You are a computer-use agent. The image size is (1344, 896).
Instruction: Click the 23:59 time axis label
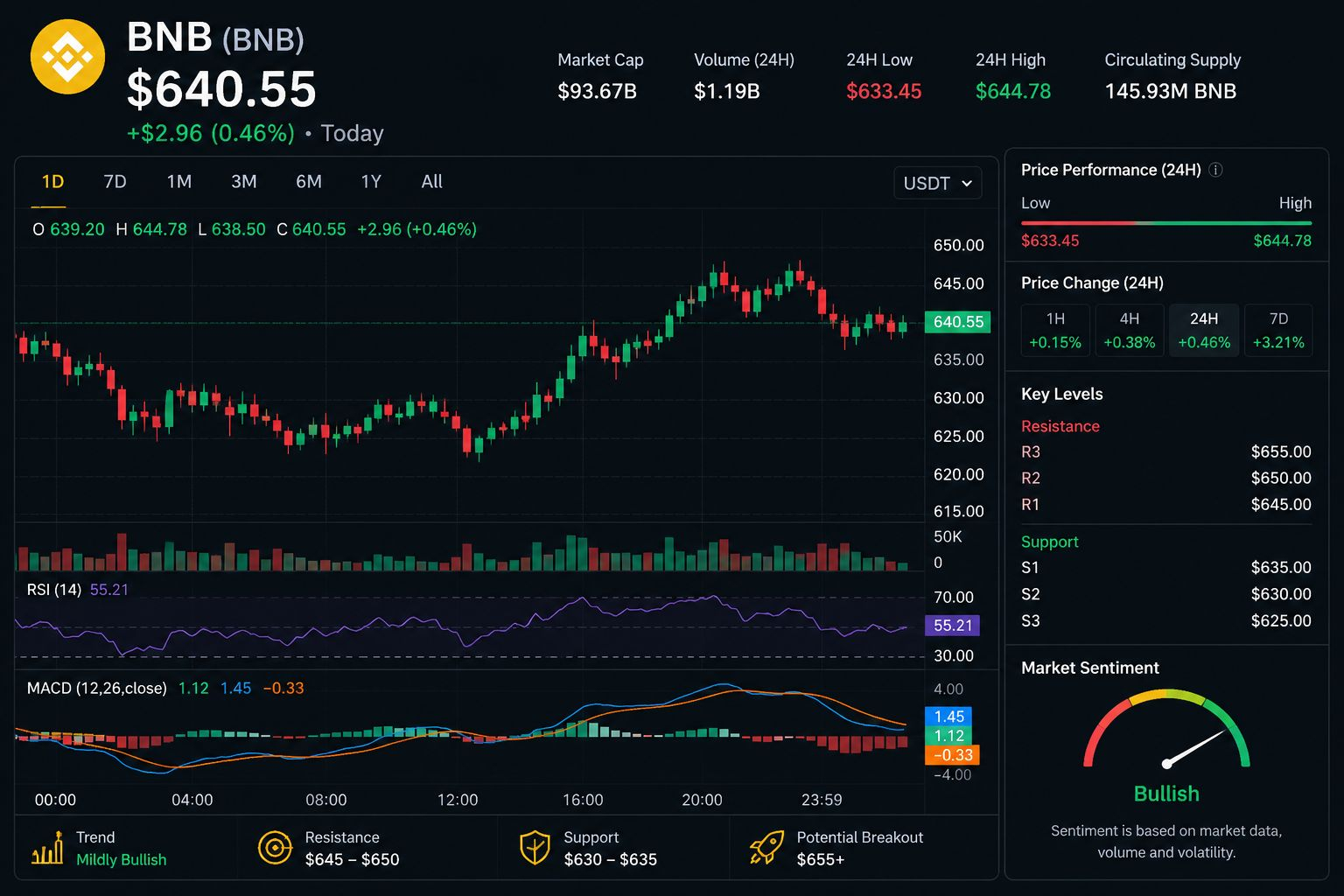[x=822, y=800]
